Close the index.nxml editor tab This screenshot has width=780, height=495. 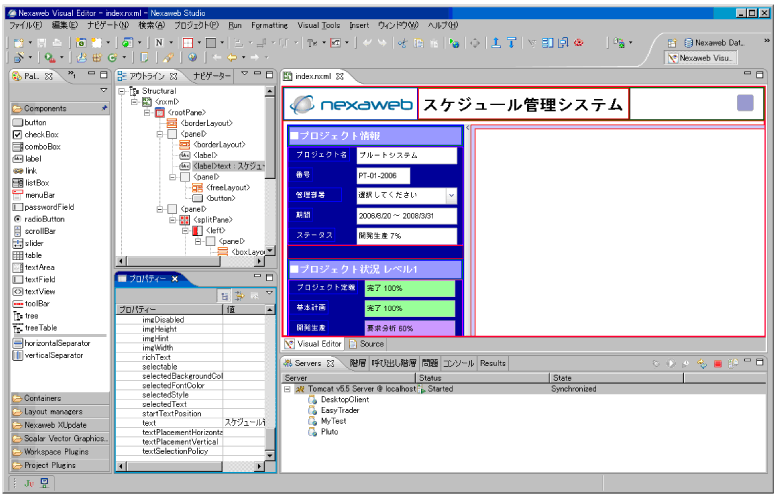(x=340, y=77)
